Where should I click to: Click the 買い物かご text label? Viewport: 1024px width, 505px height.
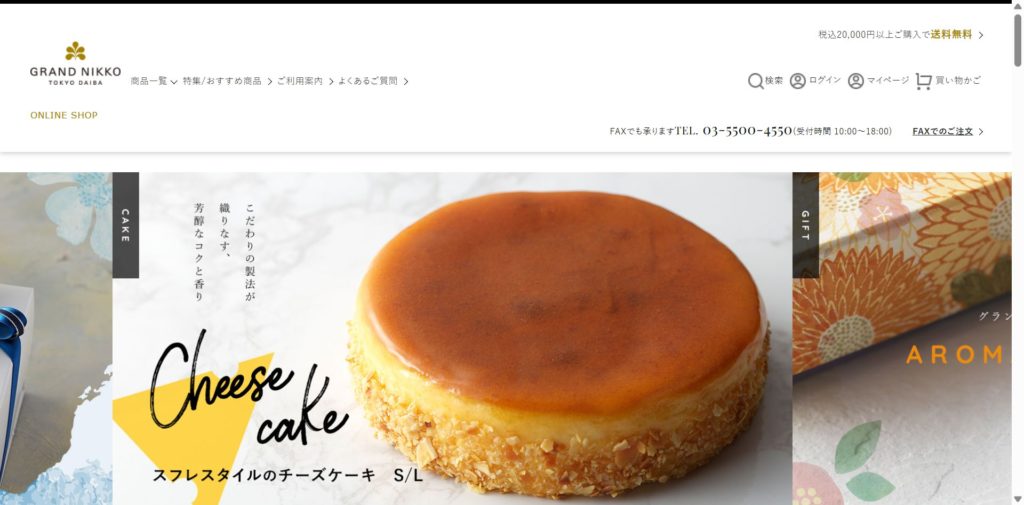click(x=958, y=80)
